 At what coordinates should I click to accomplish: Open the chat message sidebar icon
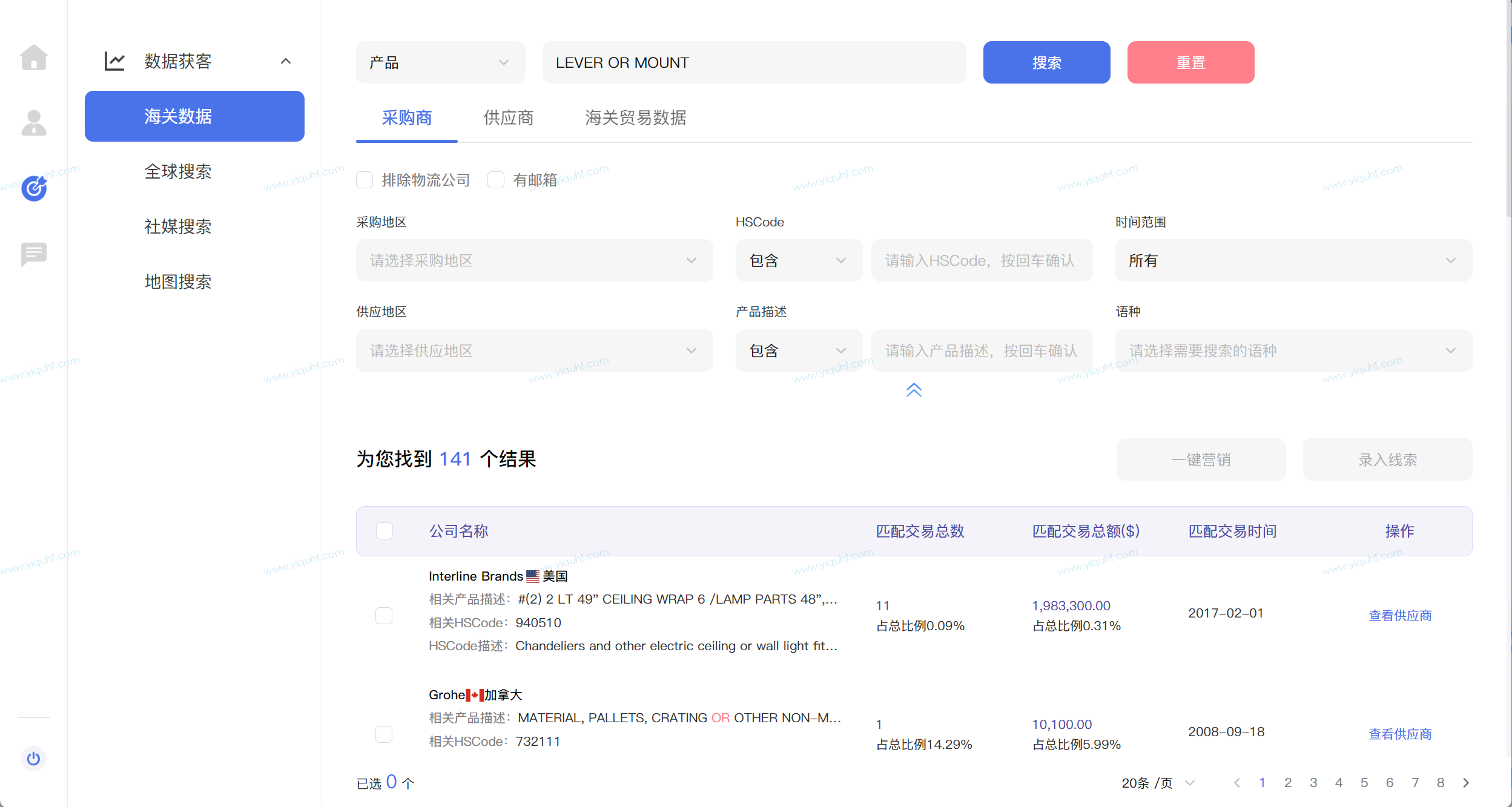34,254
